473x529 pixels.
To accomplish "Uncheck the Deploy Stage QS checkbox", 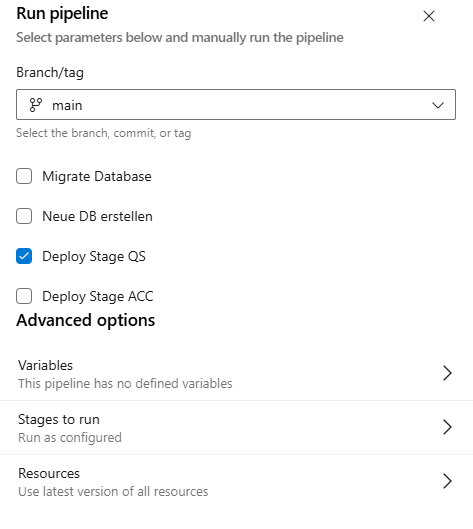I will pos(24,256).
